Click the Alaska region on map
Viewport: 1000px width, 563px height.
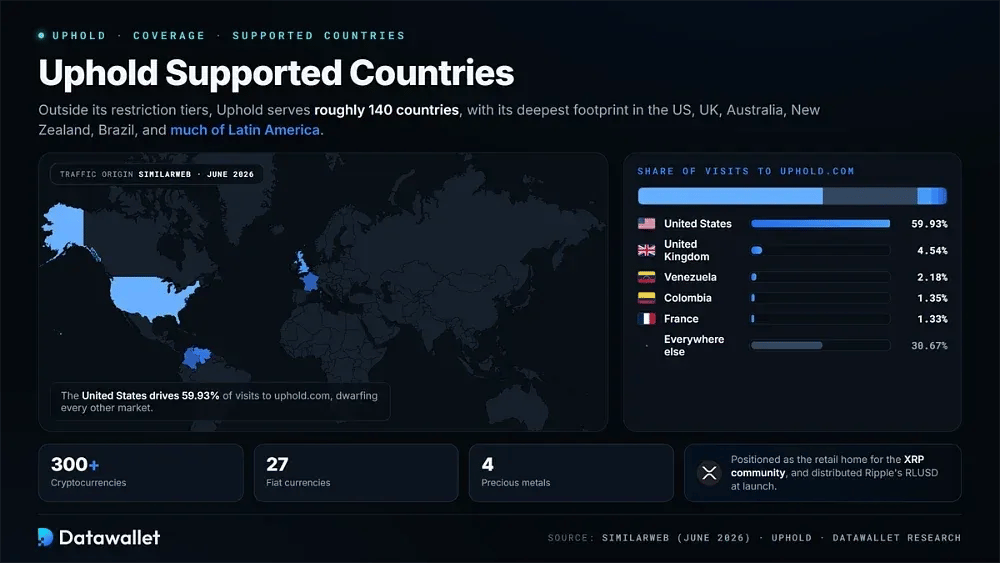(x=64, y=228)
